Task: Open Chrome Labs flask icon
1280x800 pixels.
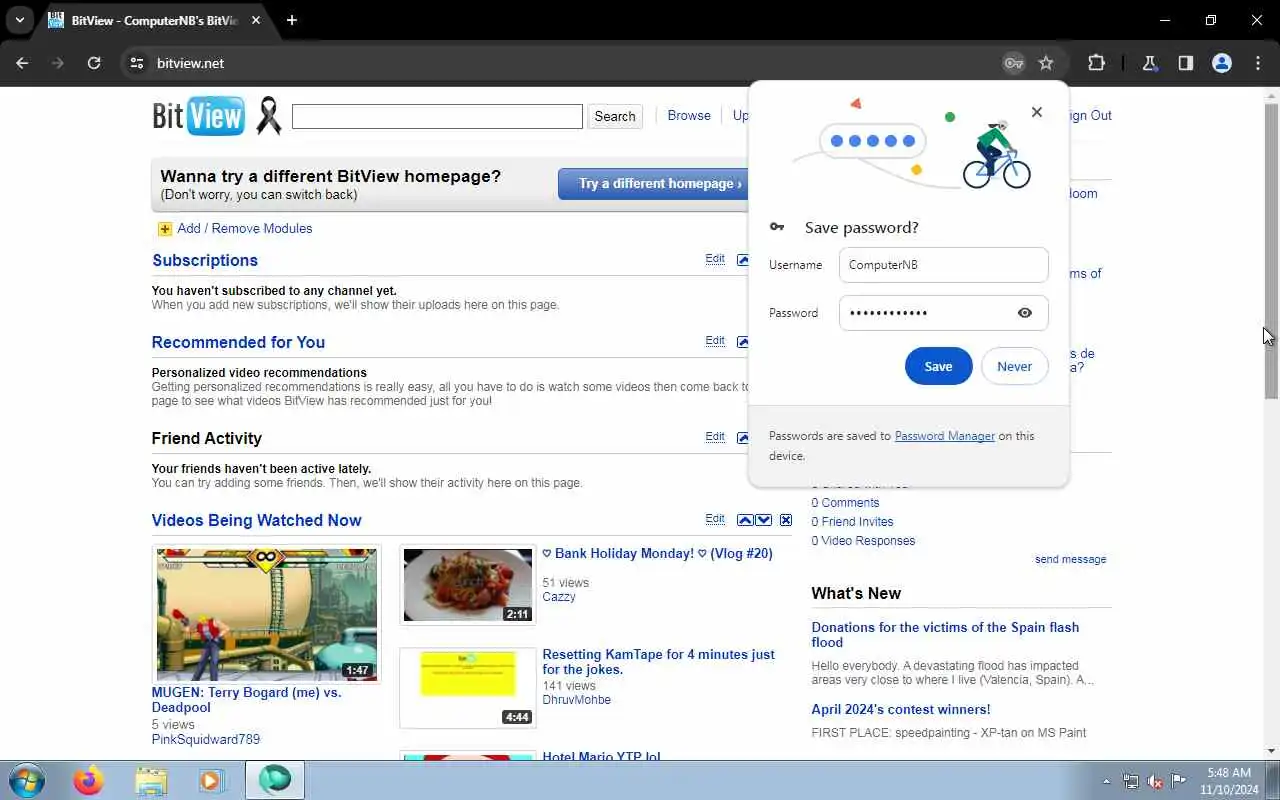Action: (x=1150, y=63)
